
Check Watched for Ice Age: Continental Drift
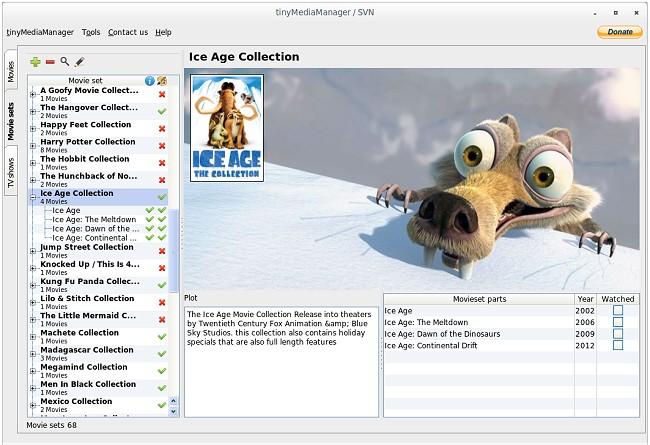(618, 345)
